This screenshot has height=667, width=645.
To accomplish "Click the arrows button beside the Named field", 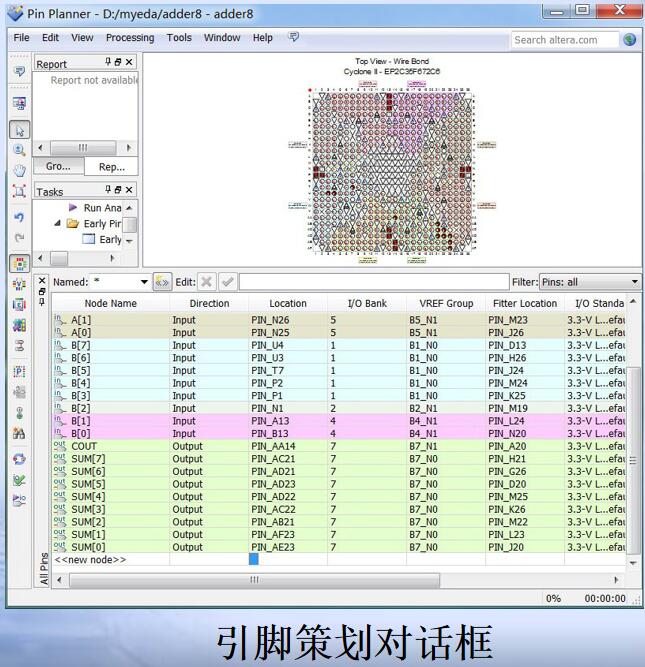I will [162, 282].
